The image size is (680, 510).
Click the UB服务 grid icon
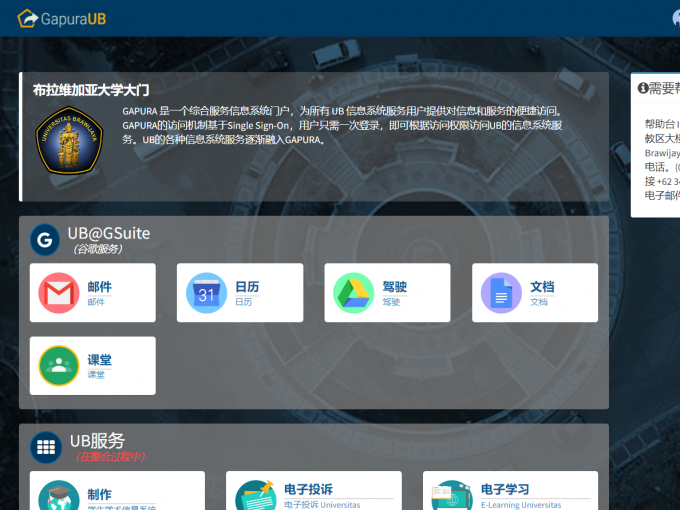tap(46, 447)
